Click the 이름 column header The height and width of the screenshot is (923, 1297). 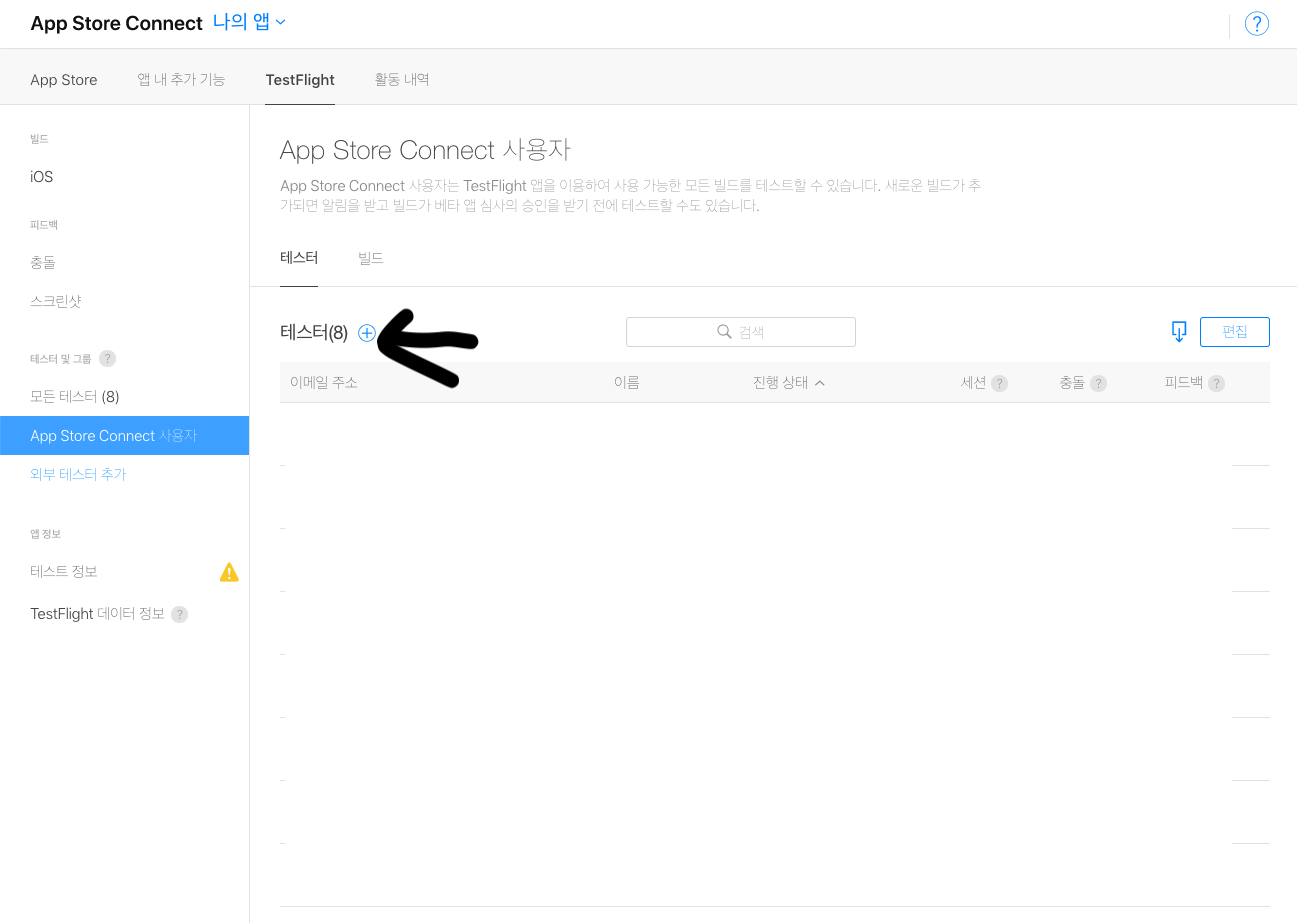point(627,383)
